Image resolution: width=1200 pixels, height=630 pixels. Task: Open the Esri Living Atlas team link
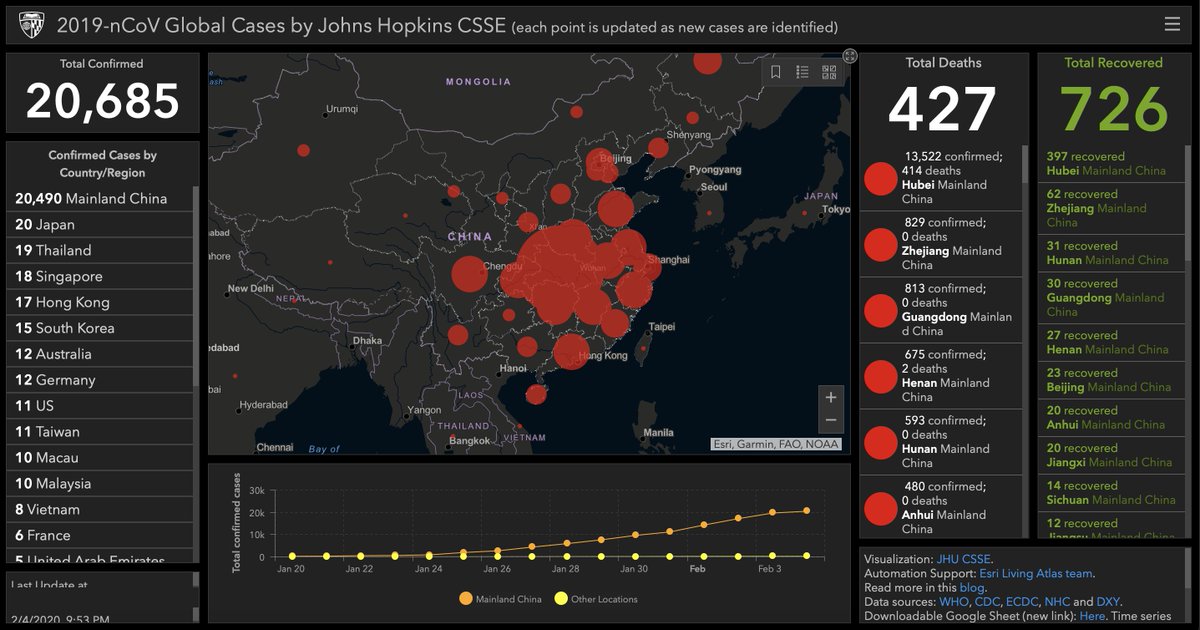click(x=1036, y=573)
